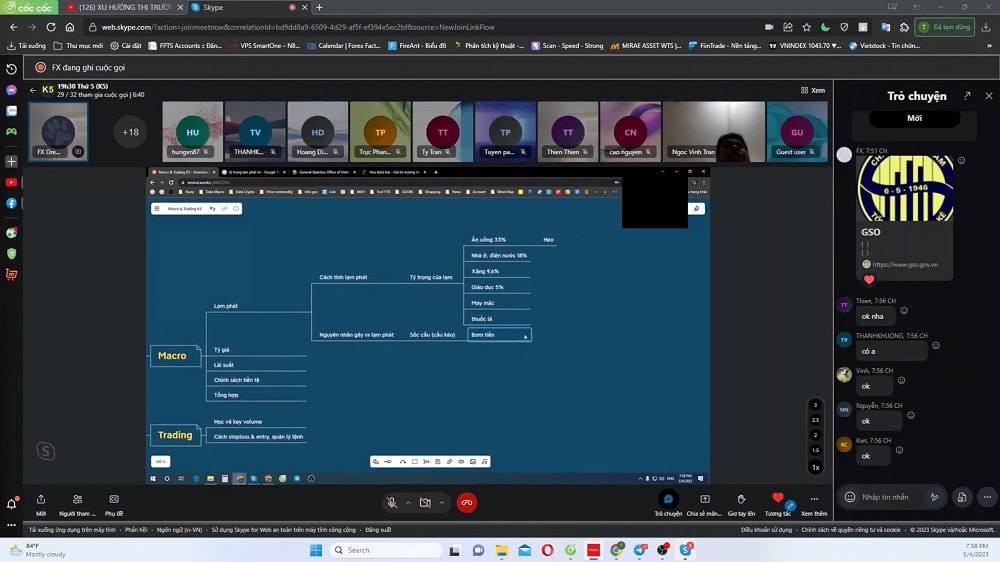Open Phụ đề subtitles button
Viewport: 1000px width, 562px height.
pos(114,504)
